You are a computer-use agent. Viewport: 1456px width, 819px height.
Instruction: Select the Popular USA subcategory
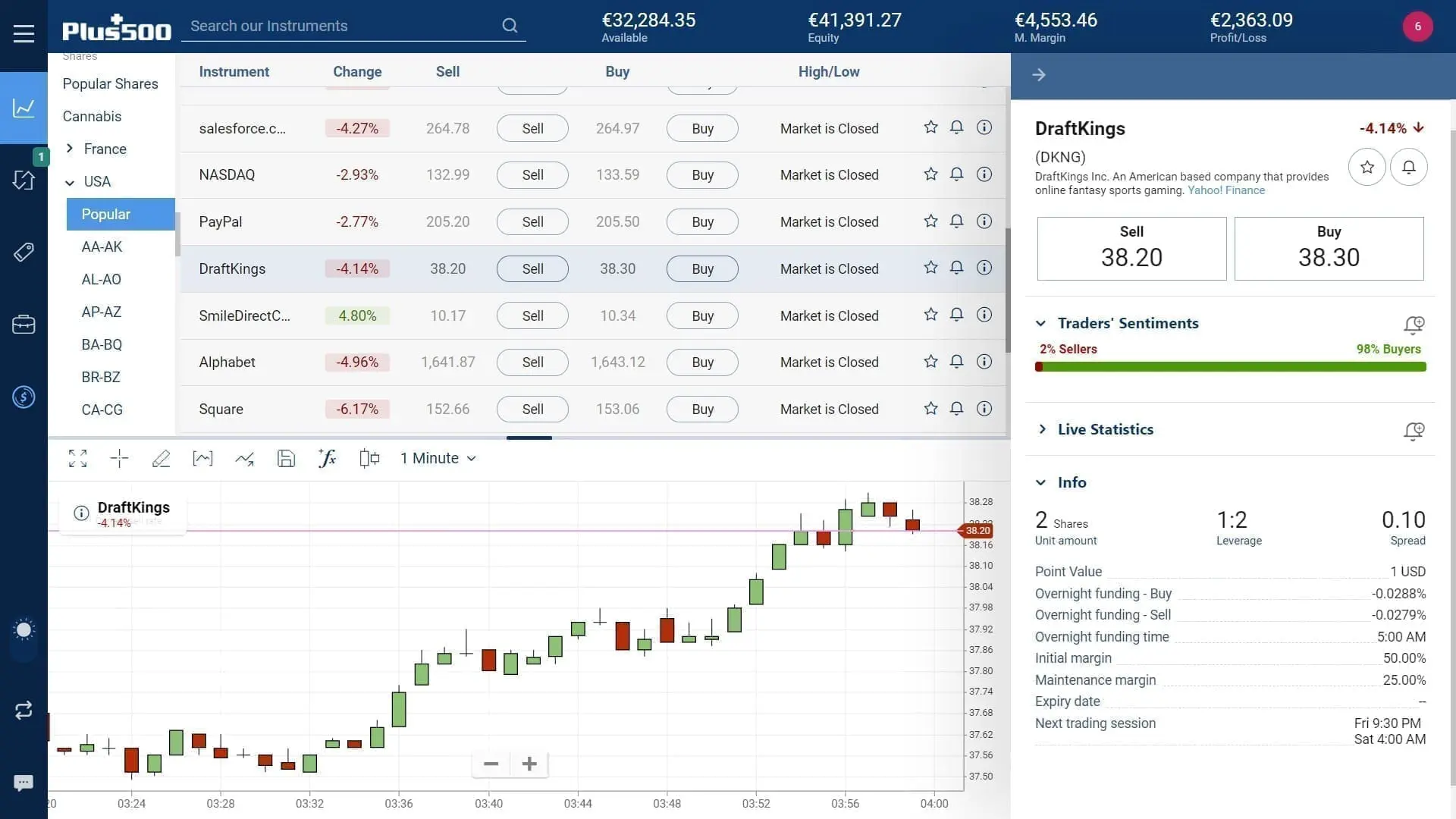(x=121, y=215)
